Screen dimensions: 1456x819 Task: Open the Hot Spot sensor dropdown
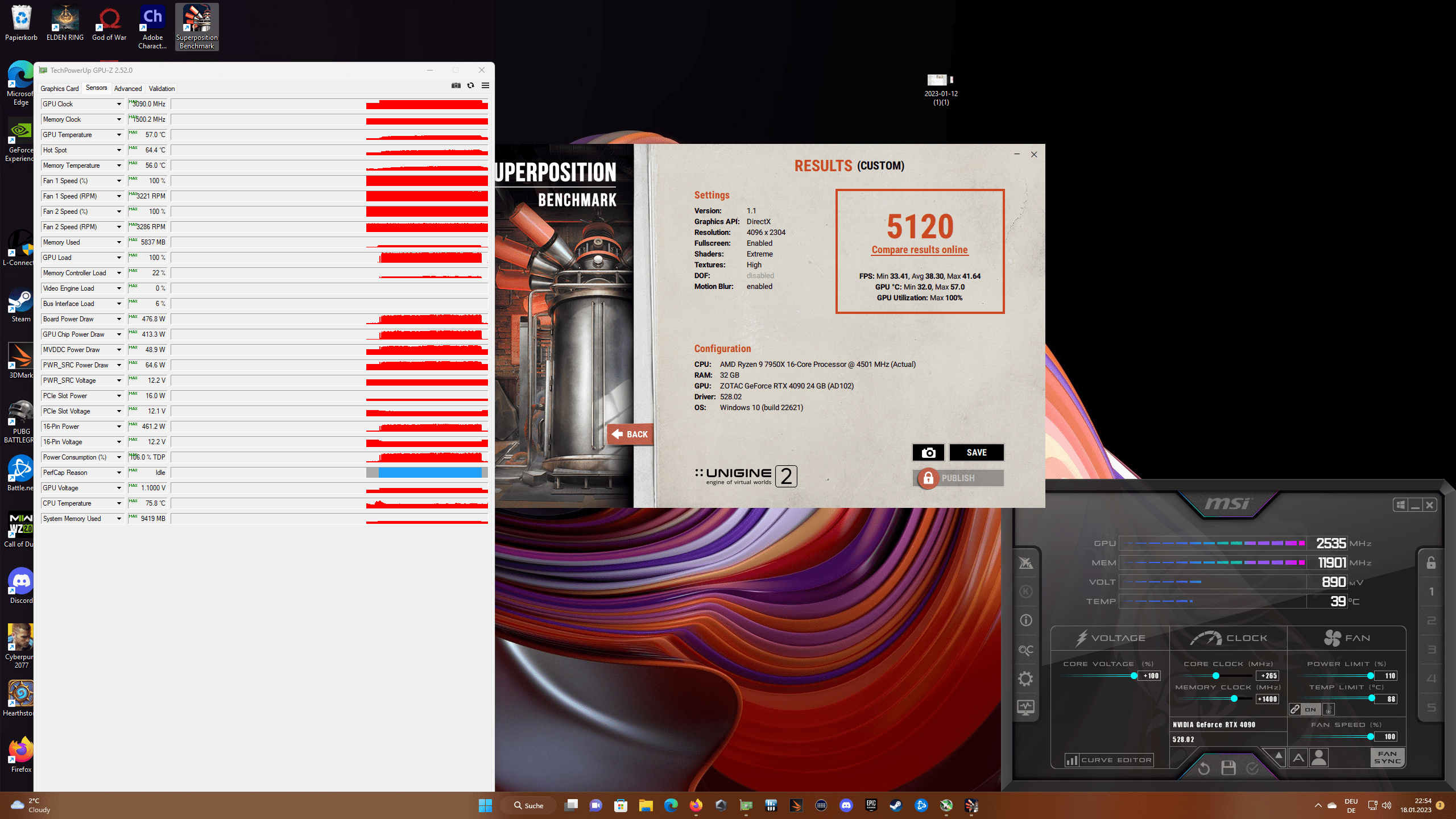point(119,150)
